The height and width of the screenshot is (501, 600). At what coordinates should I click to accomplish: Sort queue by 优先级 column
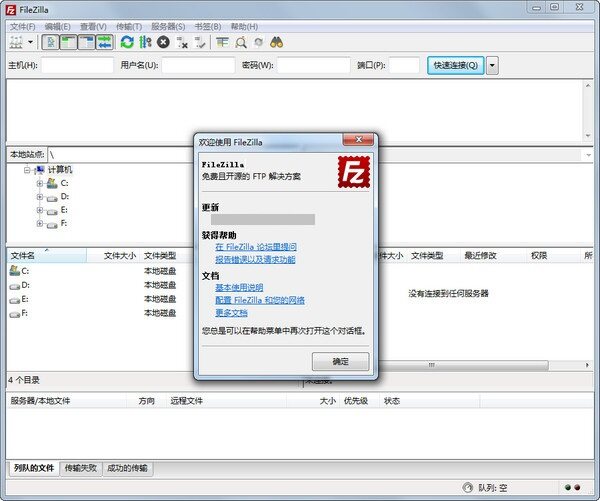pyautogui.click(x=356, y=401)
